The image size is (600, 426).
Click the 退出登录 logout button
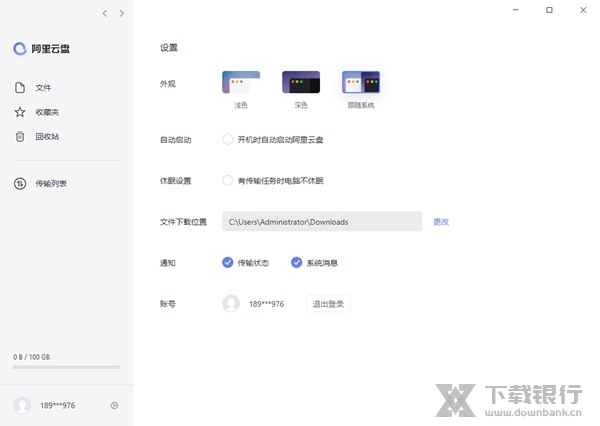coord(328,304)
